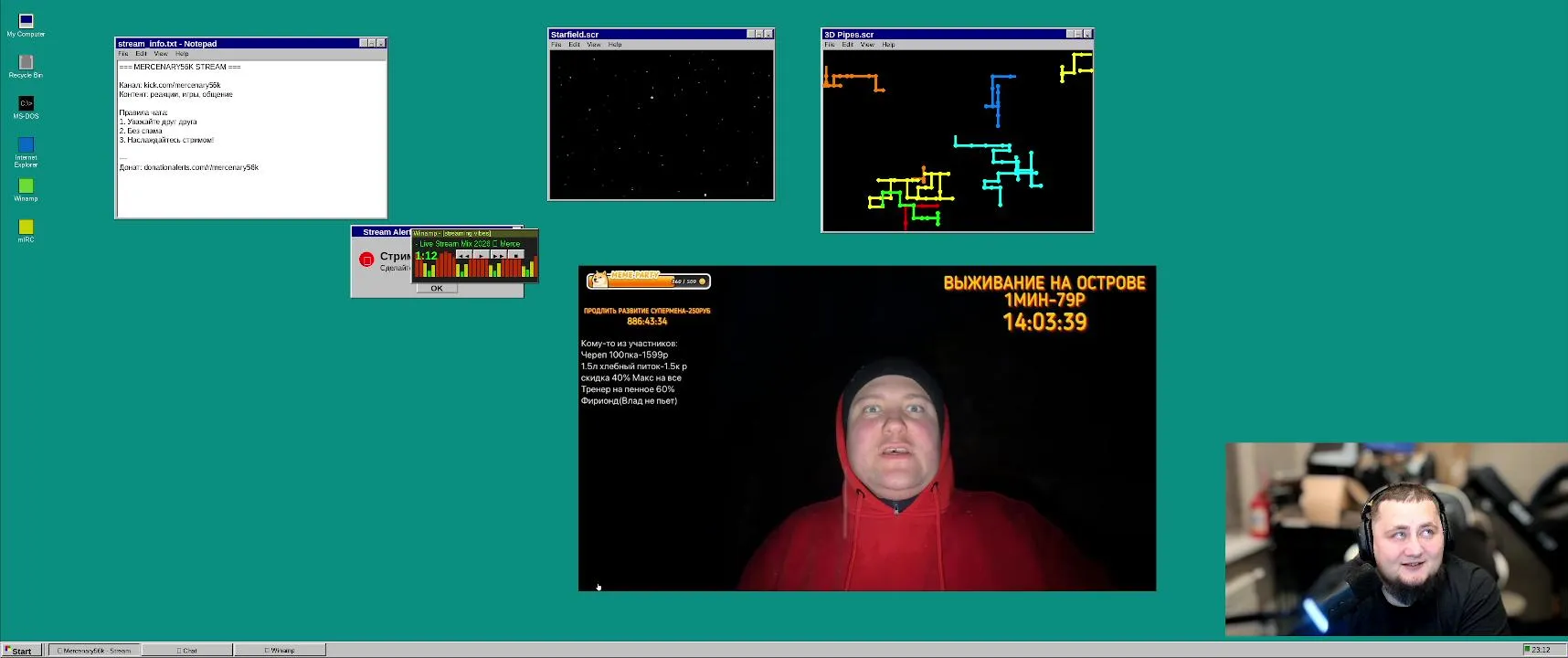The width and height of the screenshot is (1568, 658).
Task: Click the donationalerts.com line in Notepad
Action: (189, 167)
